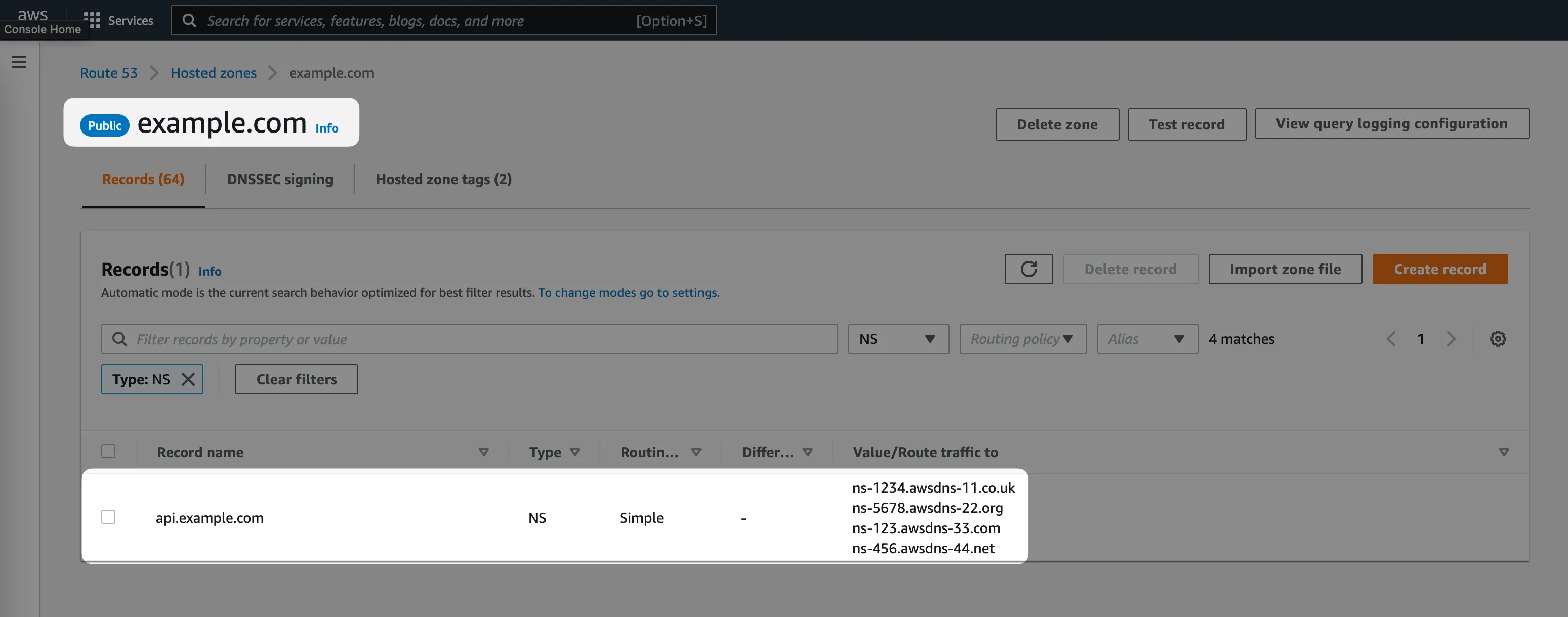
Task: Navigate to Hosted zones breadcrumb
Action: (x=213, y=73)
